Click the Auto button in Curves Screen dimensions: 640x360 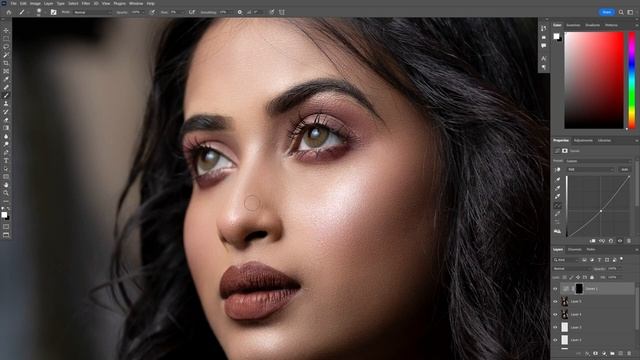coord(624,169)
